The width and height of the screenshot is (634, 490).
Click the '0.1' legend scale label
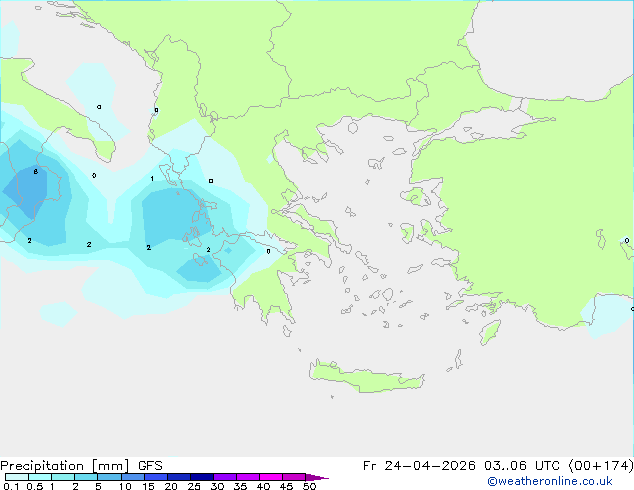tap(11, 486)
